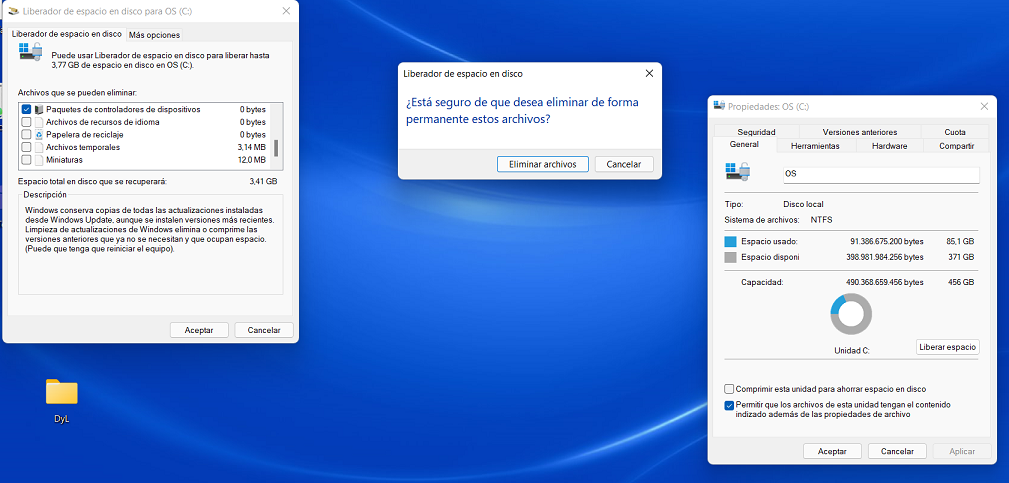Screen dimensions: 1009x483
Task: Open the Versiones anteriores tab
Action: 860,132
